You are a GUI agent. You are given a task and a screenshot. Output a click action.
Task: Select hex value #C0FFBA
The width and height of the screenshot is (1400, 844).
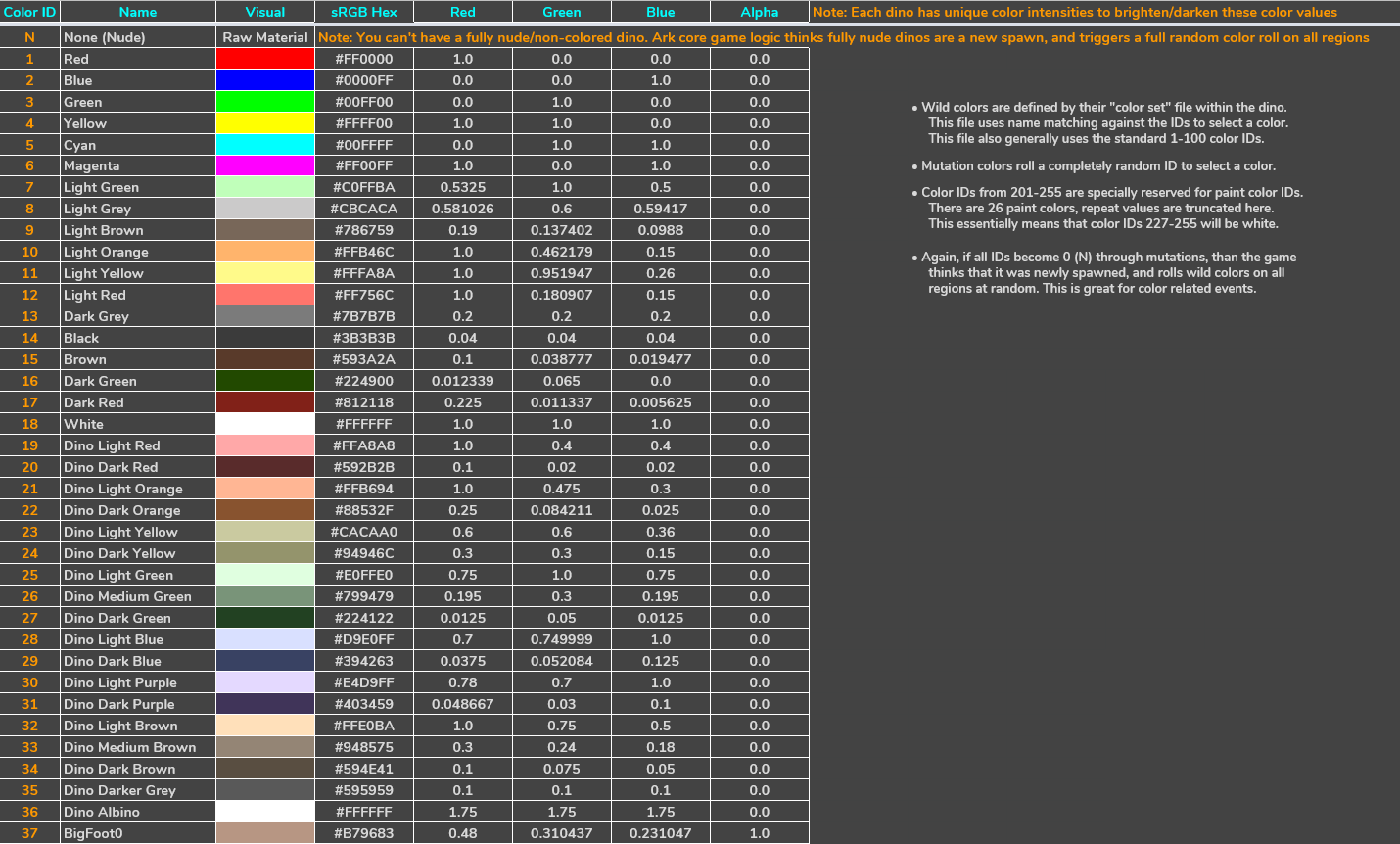point(364,188)
